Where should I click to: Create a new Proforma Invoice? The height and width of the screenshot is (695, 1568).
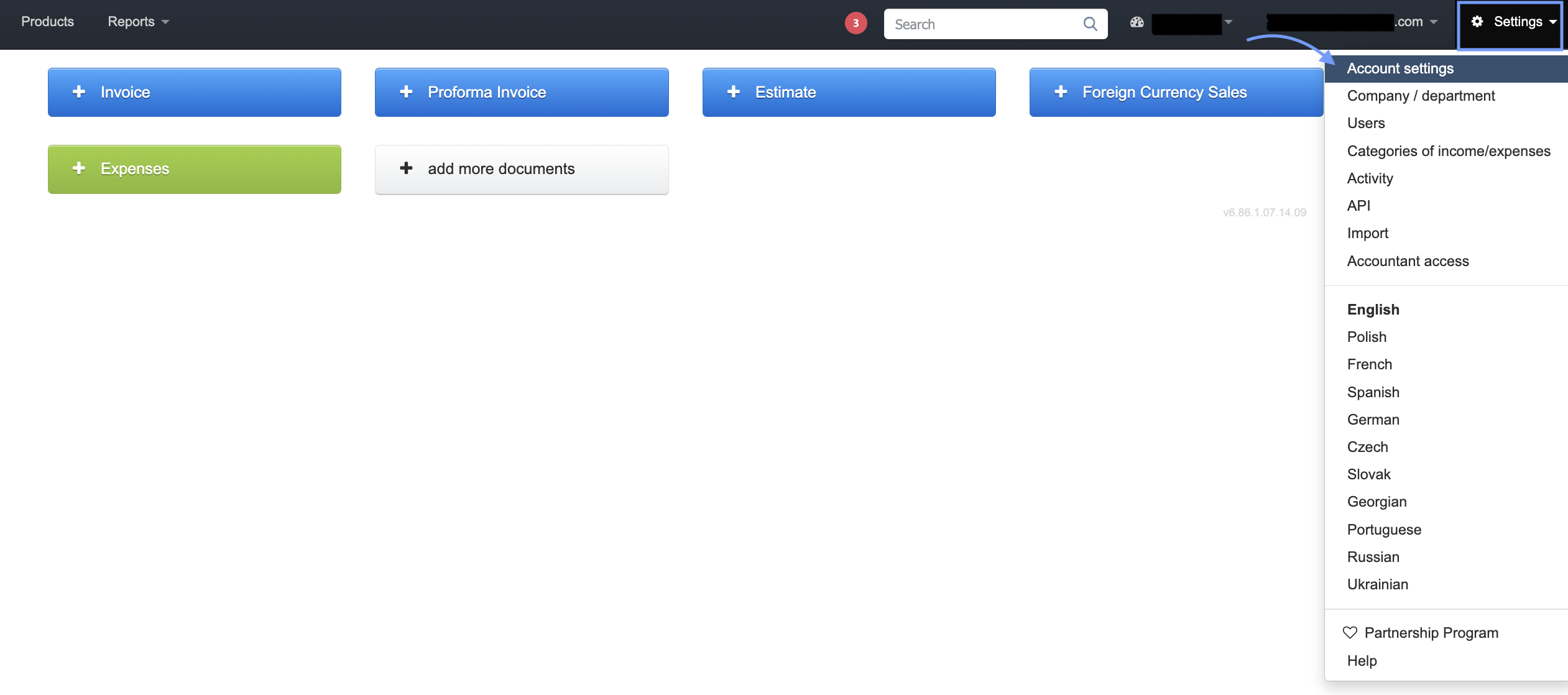tap(521, 92)
